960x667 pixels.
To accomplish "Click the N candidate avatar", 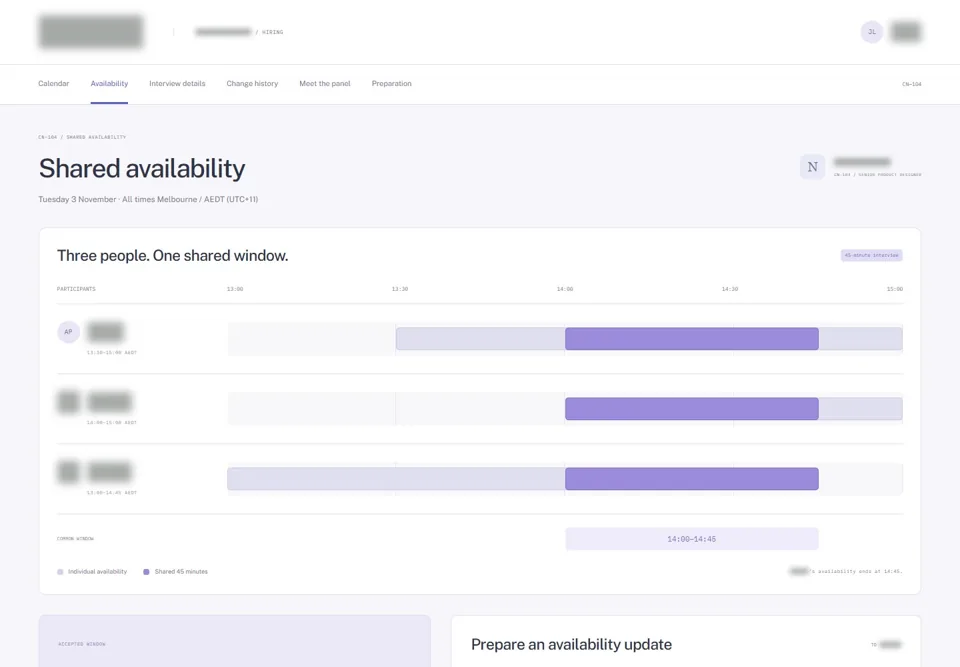I will (812, 167).
